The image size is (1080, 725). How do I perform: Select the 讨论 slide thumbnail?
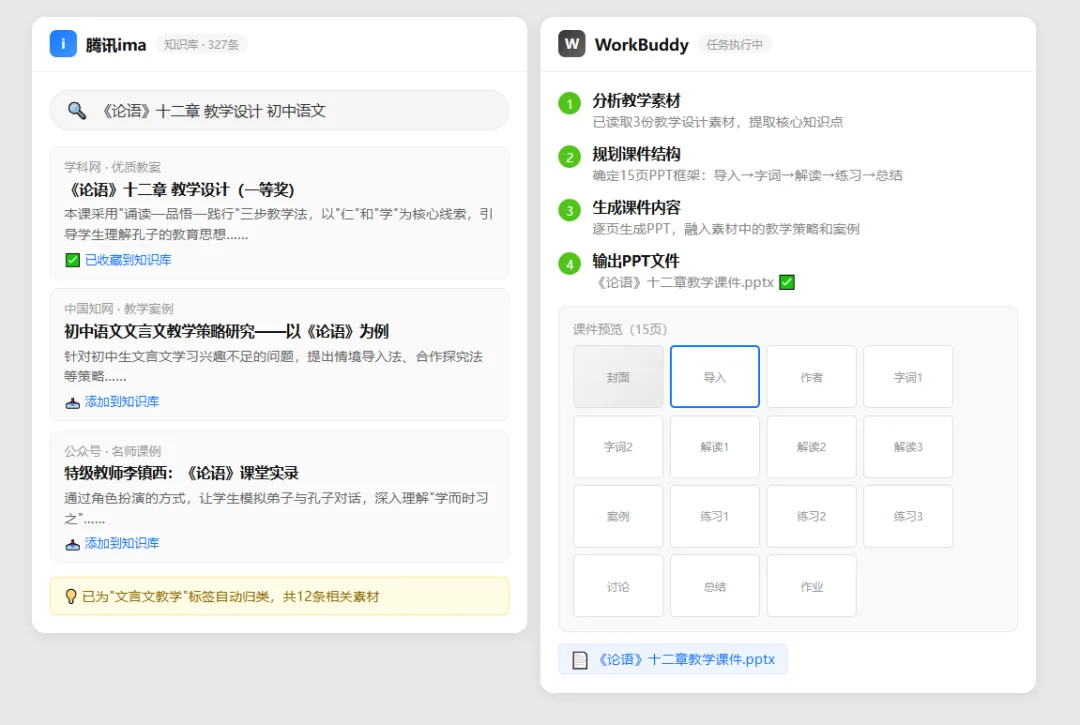619,586
